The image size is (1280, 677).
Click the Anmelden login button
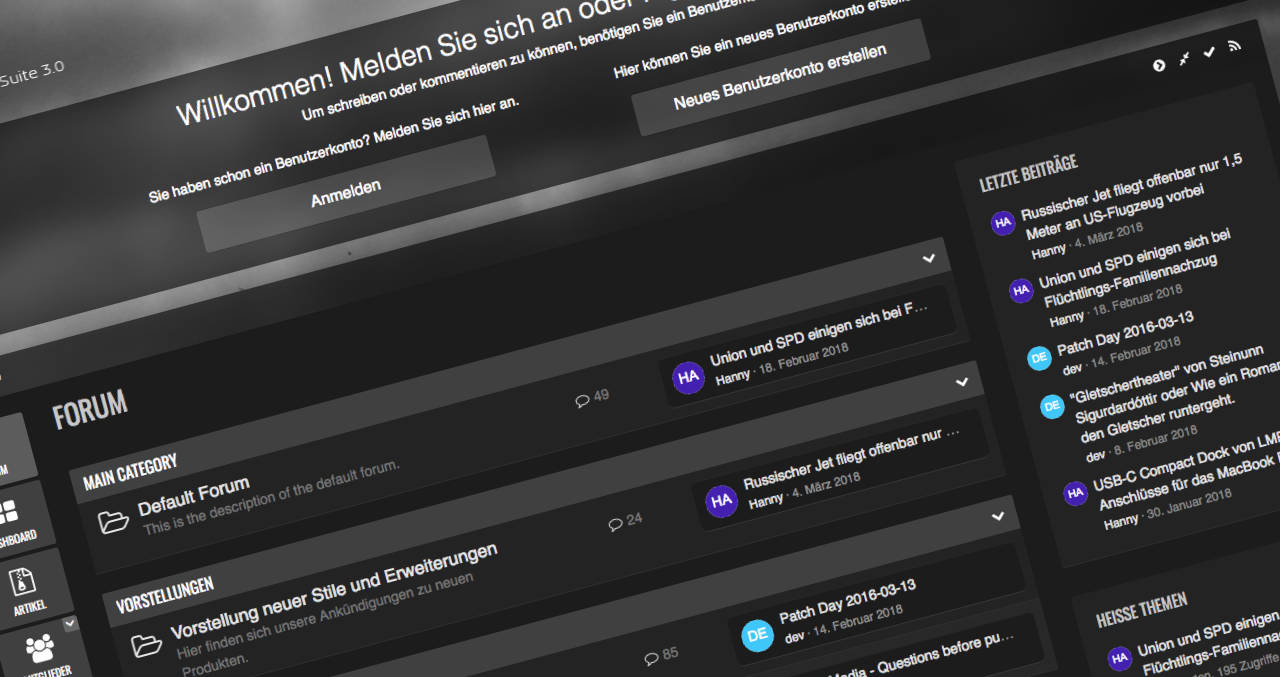click(x=346, y=193)
